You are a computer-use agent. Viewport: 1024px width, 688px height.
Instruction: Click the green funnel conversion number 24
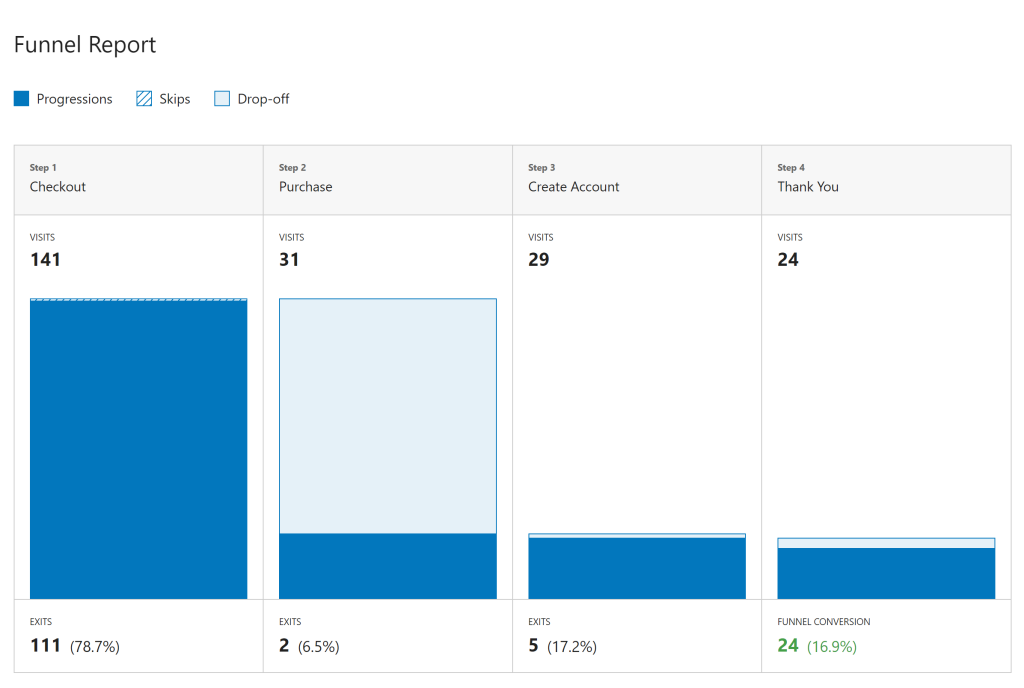pyautogui.click(x=788, y=646)
